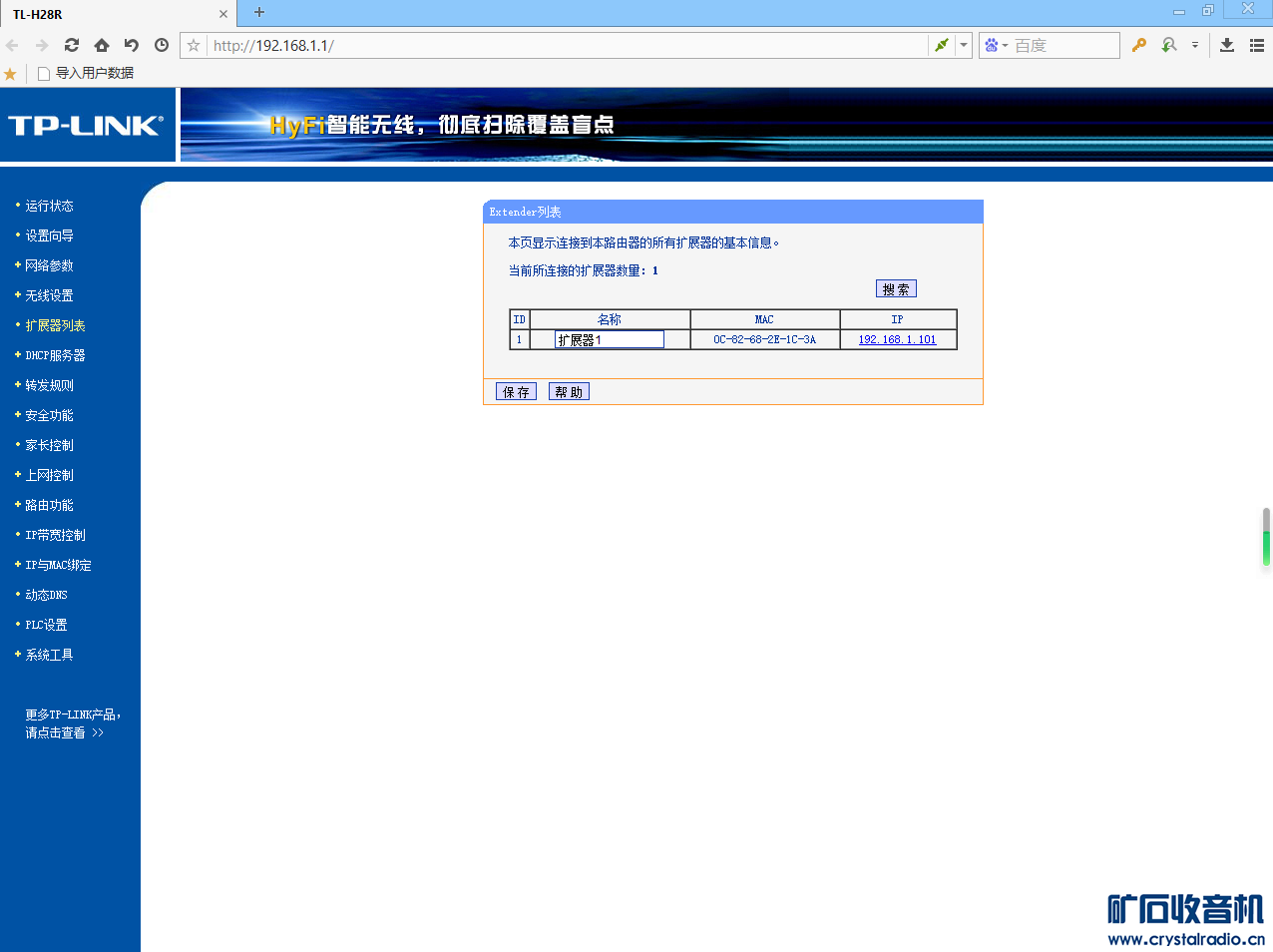1273x952 pixels.
Task: Click the TP-LINK logo
Action: click(x=87, y=125)
